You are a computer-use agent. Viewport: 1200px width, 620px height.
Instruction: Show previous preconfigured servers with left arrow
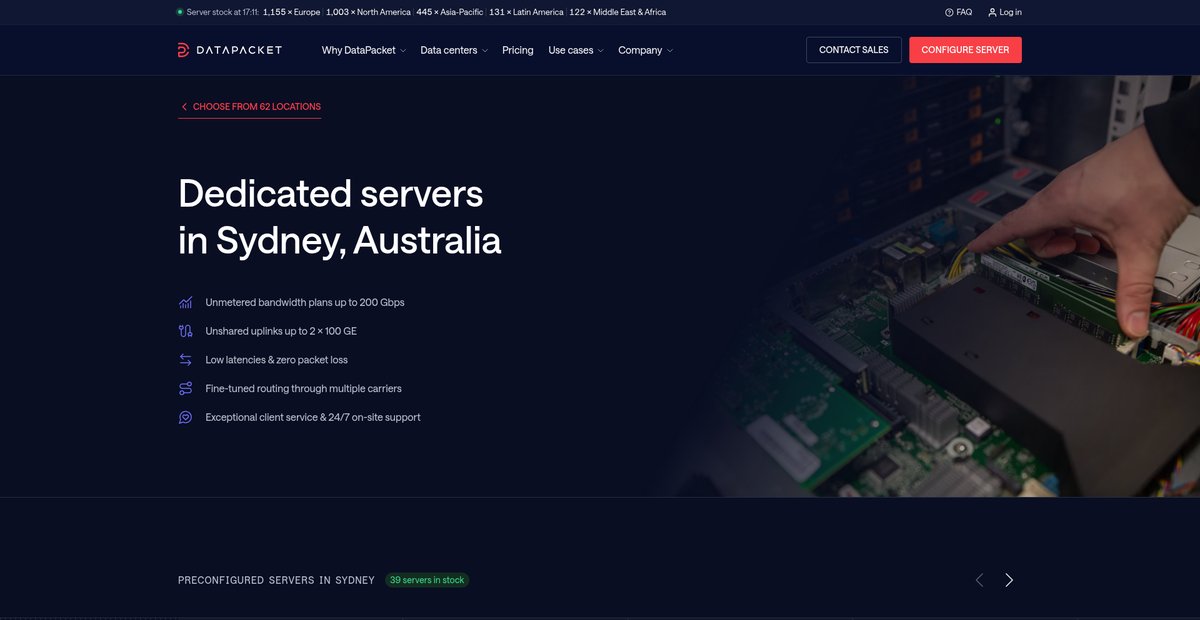click(979, 580)
